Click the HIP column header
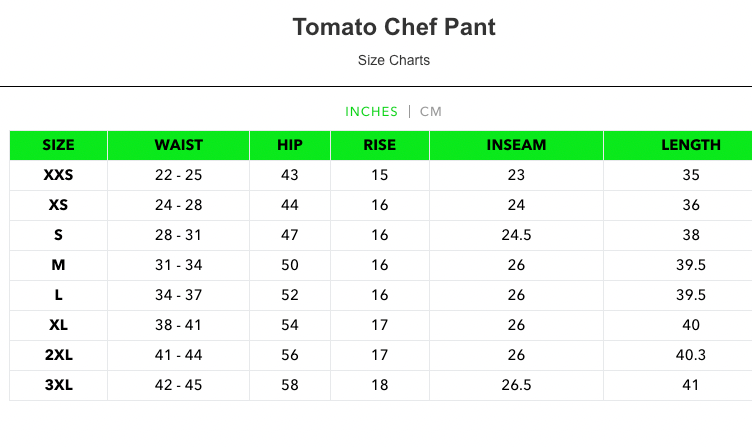Viewport: 752px width, 447px height. 290,145
